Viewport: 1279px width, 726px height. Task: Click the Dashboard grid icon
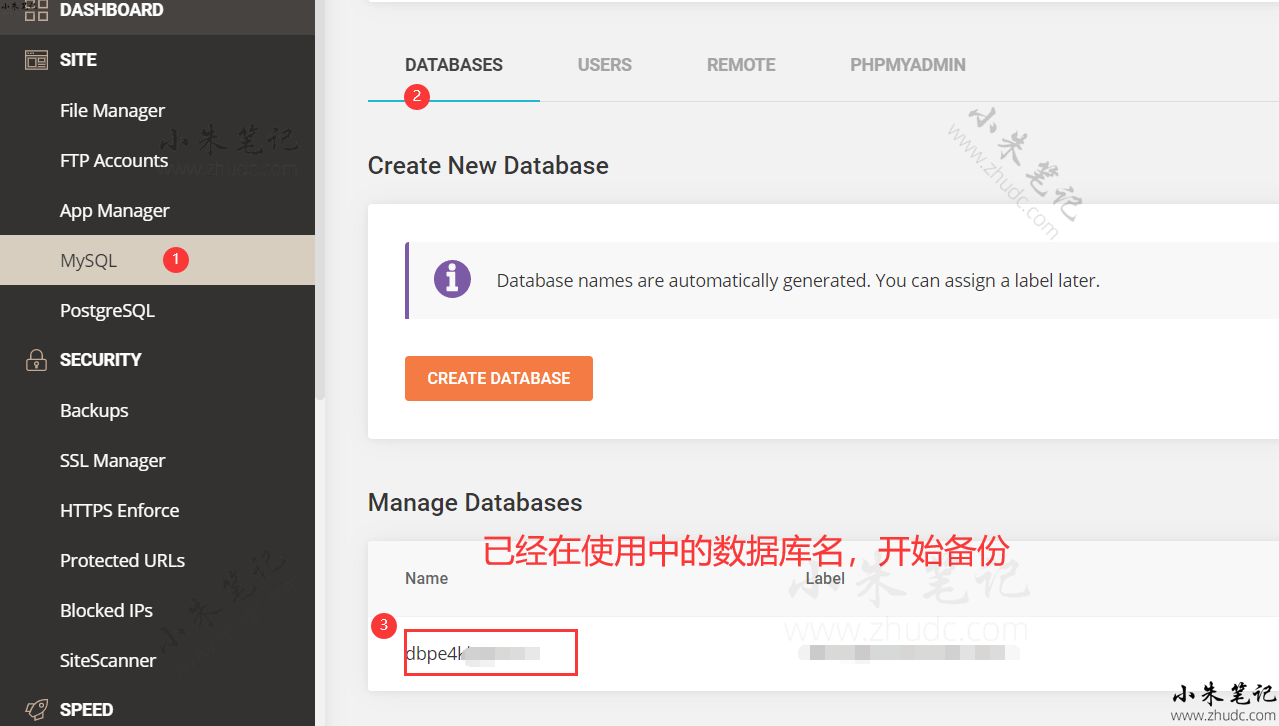coord(36,11)
